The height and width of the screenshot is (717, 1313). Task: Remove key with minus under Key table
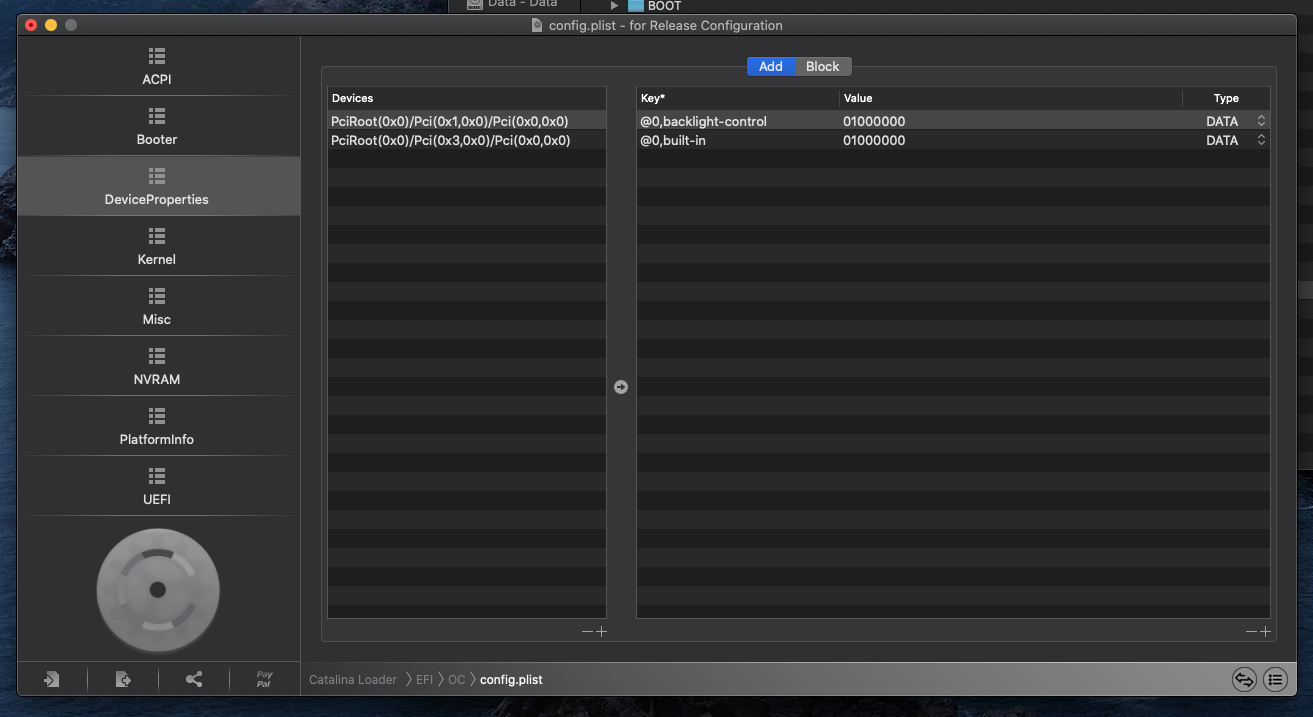1251,631
